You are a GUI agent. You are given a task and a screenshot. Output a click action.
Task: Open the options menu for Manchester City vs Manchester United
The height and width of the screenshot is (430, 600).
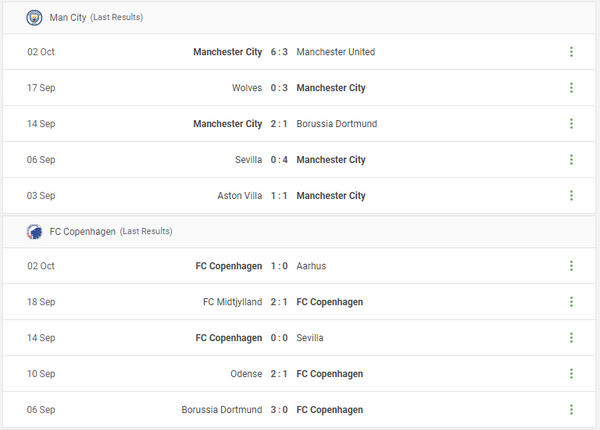(x=571, y=52)
